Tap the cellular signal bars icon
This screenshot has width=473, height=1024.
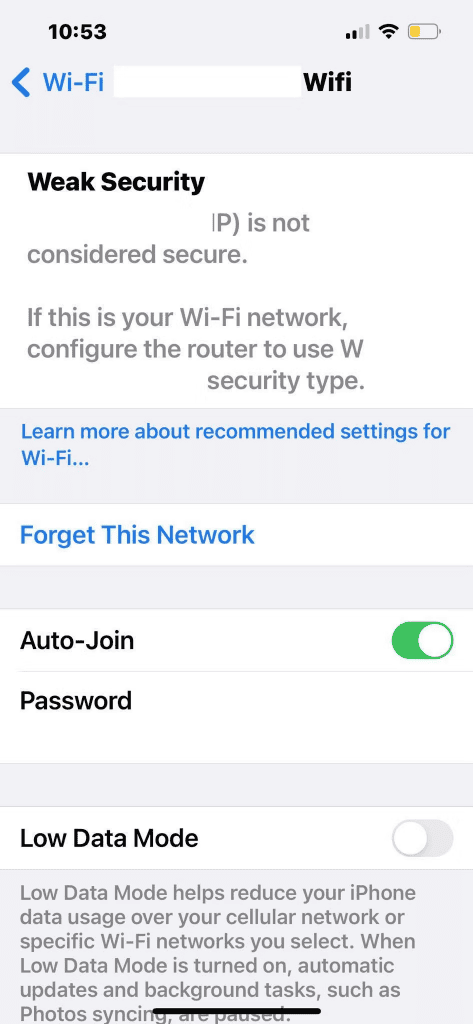pos(357,31)
